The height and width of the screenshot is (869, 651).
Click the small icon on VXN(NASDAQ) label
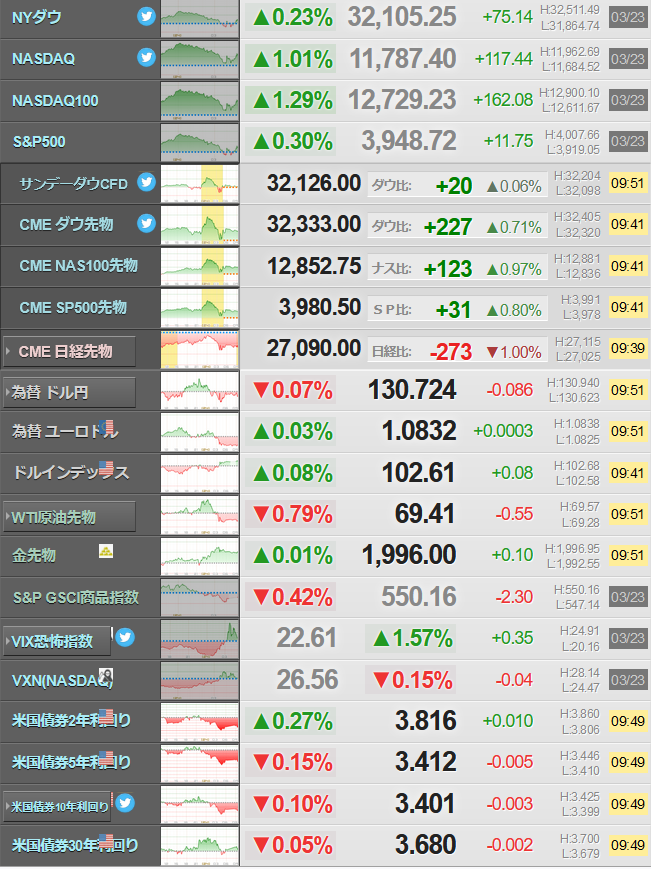(106, 676)
